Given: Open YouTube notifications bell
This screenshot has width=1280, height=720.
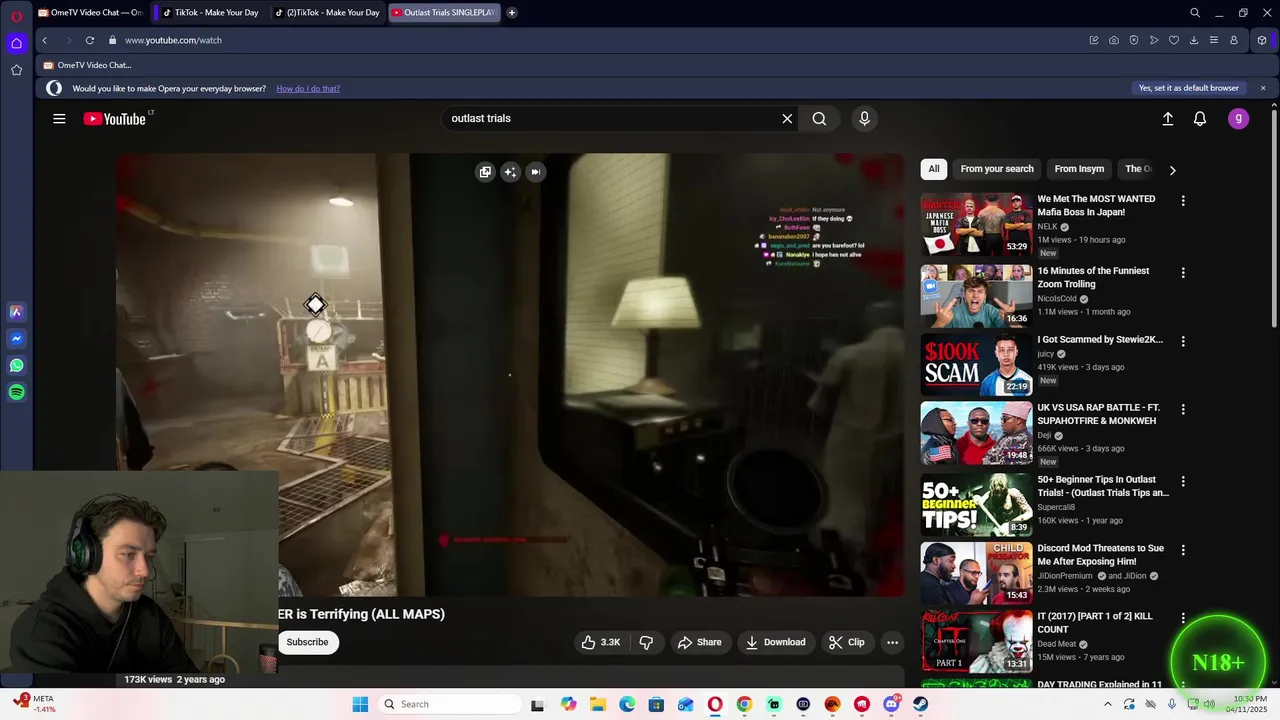Looking at the screenshot, I should (1200, 119).
